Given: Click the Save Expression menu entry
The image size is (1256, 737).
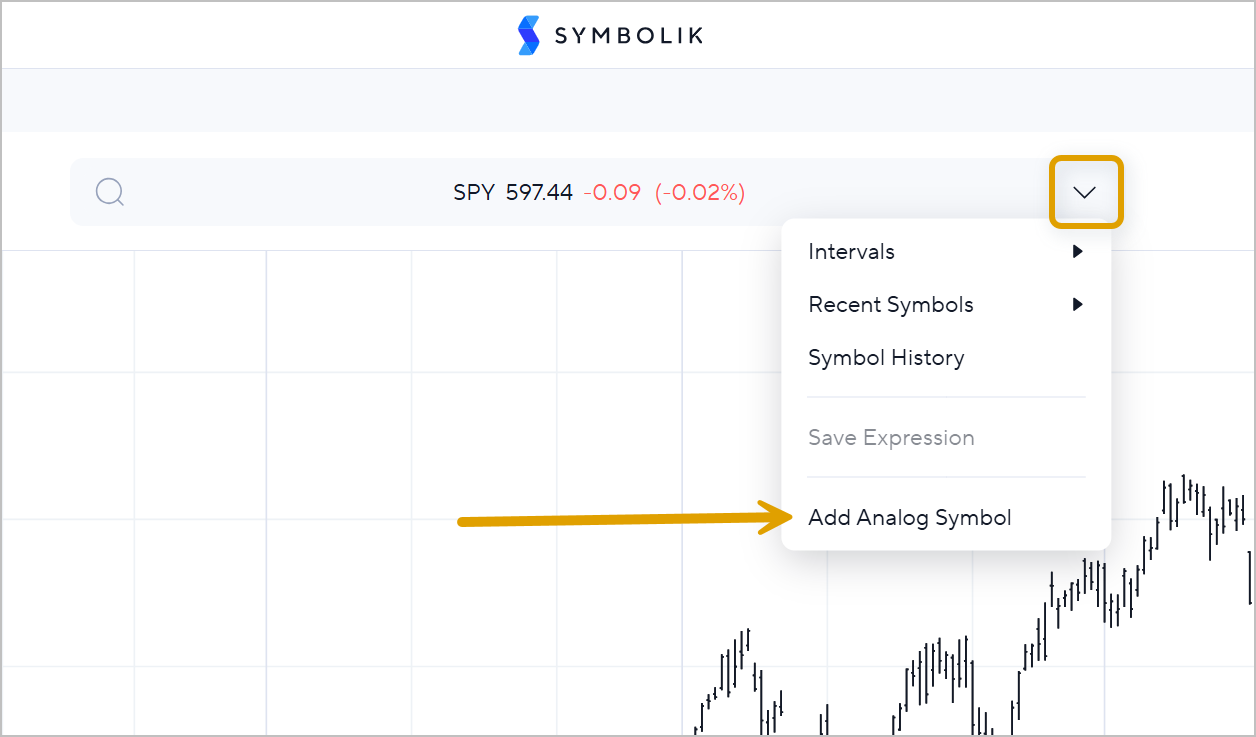Looking at the screenshot, I should pos(891,438).
